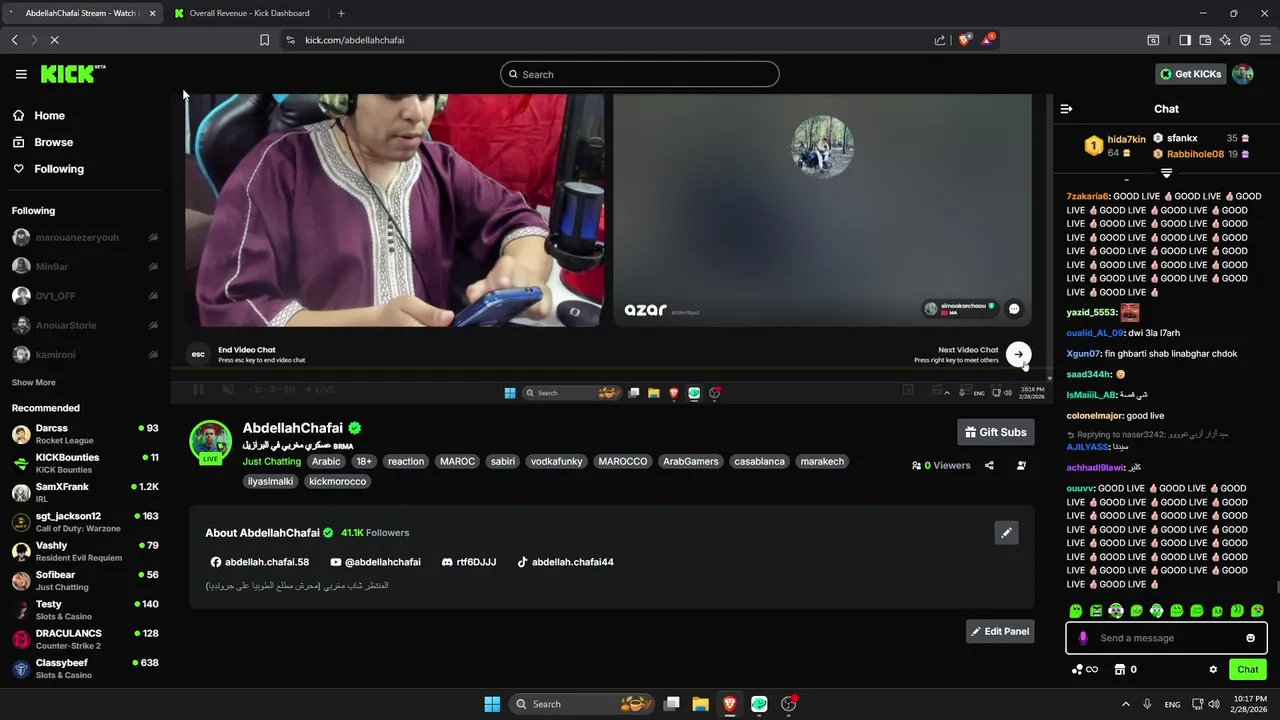Click the user-add icon next to share
1280x720 pixels.
tap(1021, 465)
